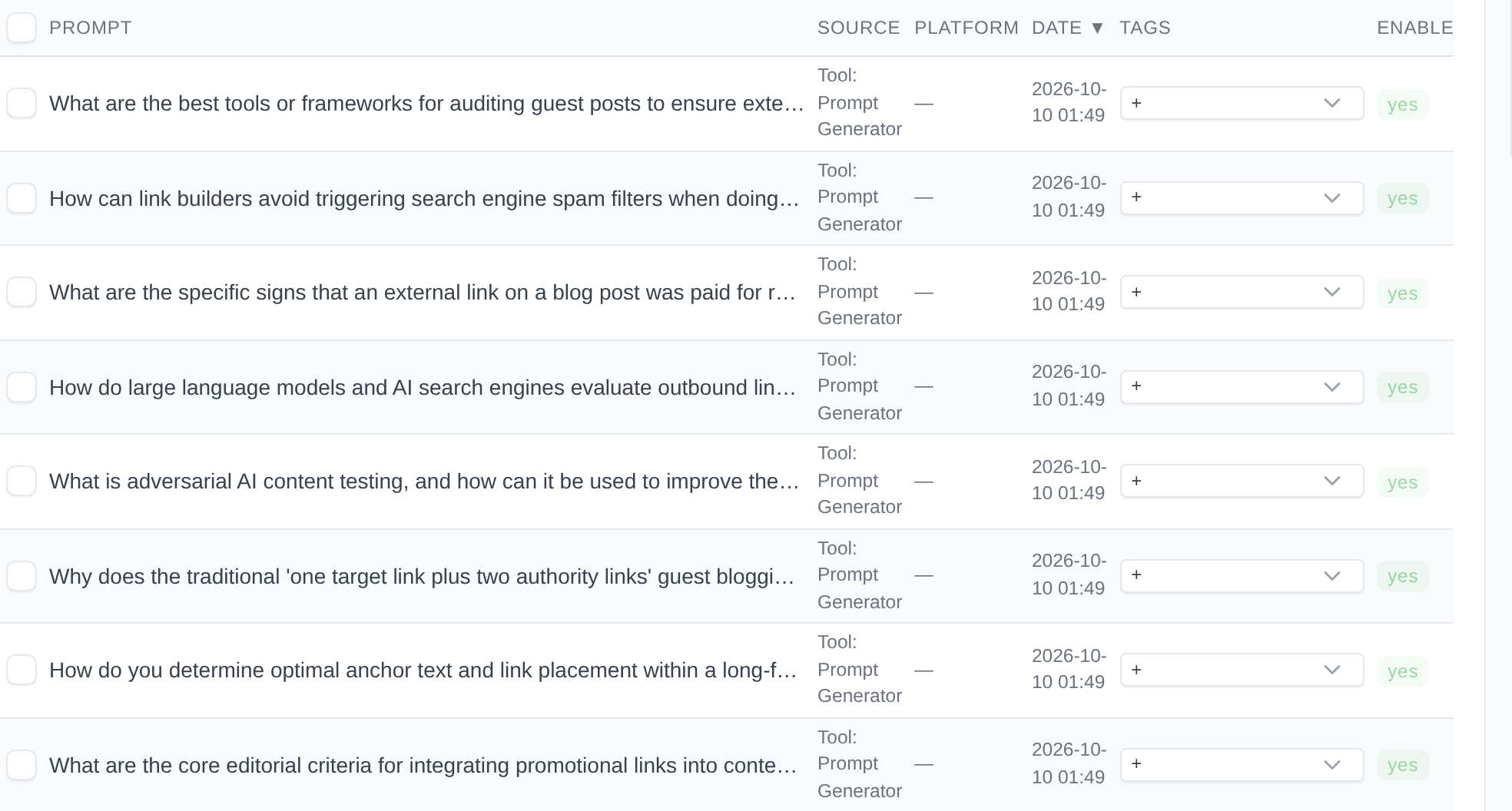Open prompt 'What are the best tools or frameworks'
This screenshot has height=811, width=1512.
click(x=426, y=104)
